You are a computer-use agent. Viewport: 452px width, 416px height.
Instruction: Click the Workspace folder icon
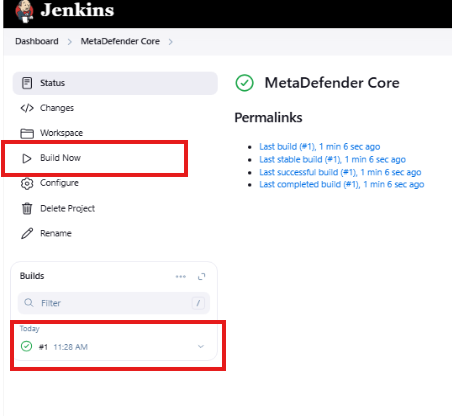click(27, 133)
